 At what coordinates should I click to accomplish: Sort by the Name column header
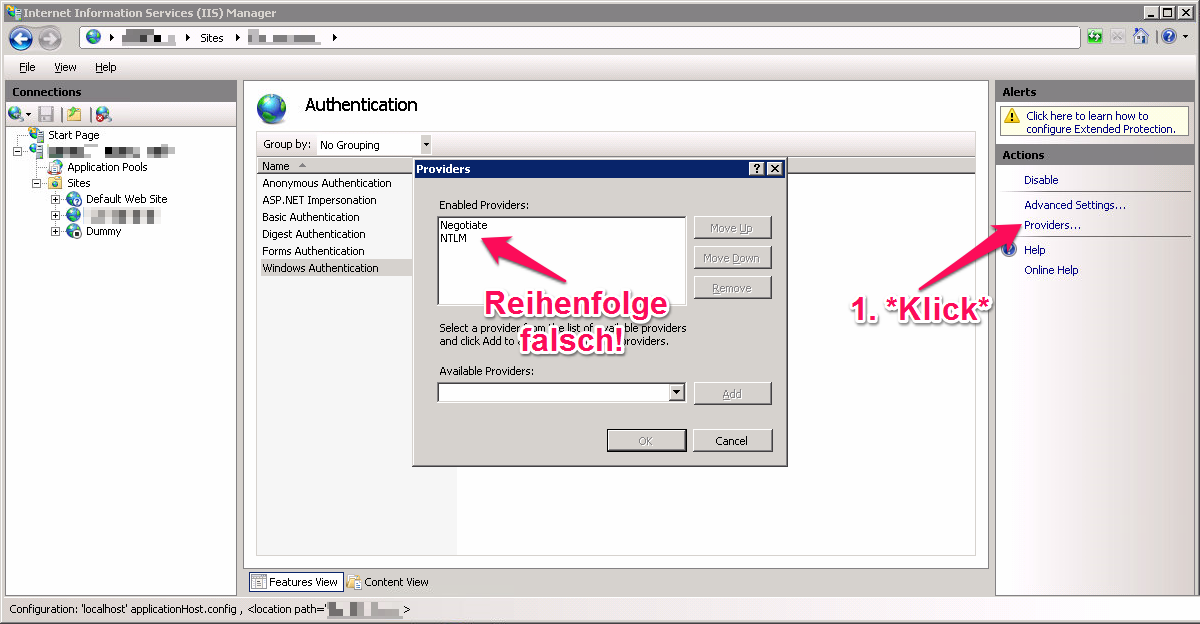pyautogui.click(x=334, y=166)
